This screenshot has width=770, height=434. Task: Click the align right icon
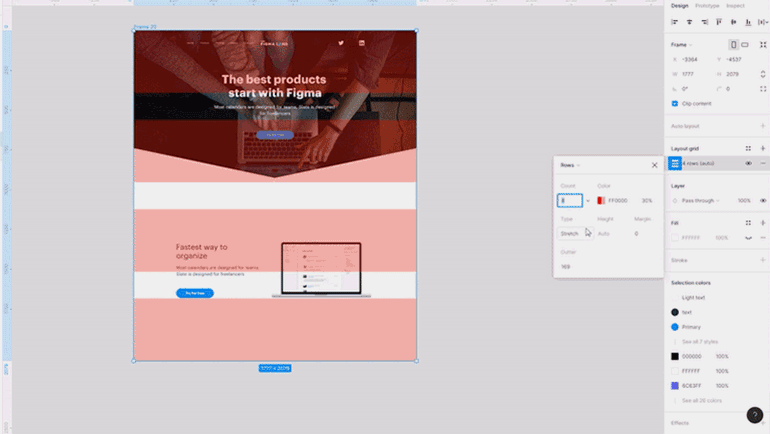pyautogui.click(x=704, y=22)
